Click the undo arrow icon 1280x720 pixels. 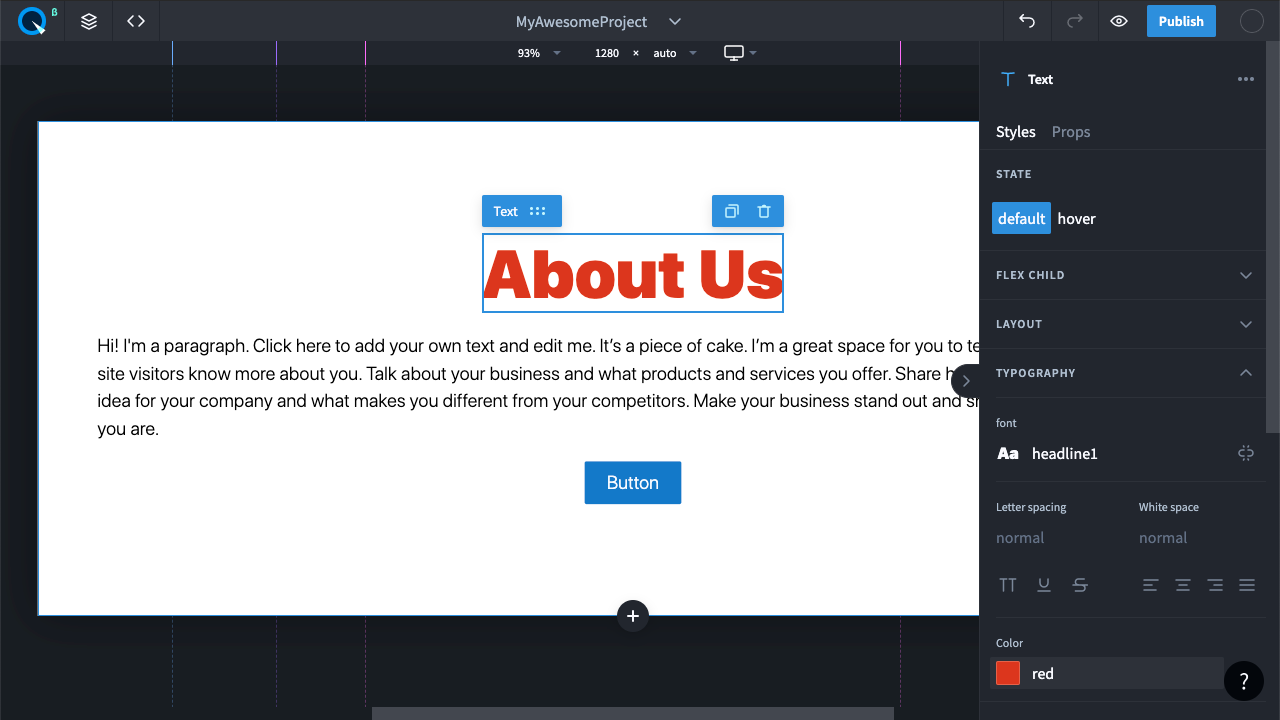tap(1026, 21)
